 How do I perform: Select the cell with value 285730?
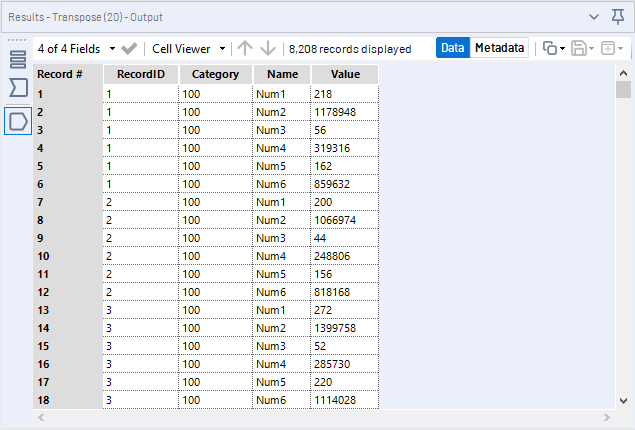pos(345,364)
